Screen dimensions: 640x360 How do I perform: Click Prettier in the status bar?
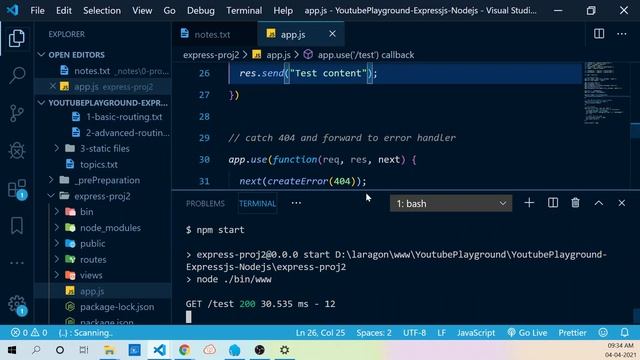[572, 333]
